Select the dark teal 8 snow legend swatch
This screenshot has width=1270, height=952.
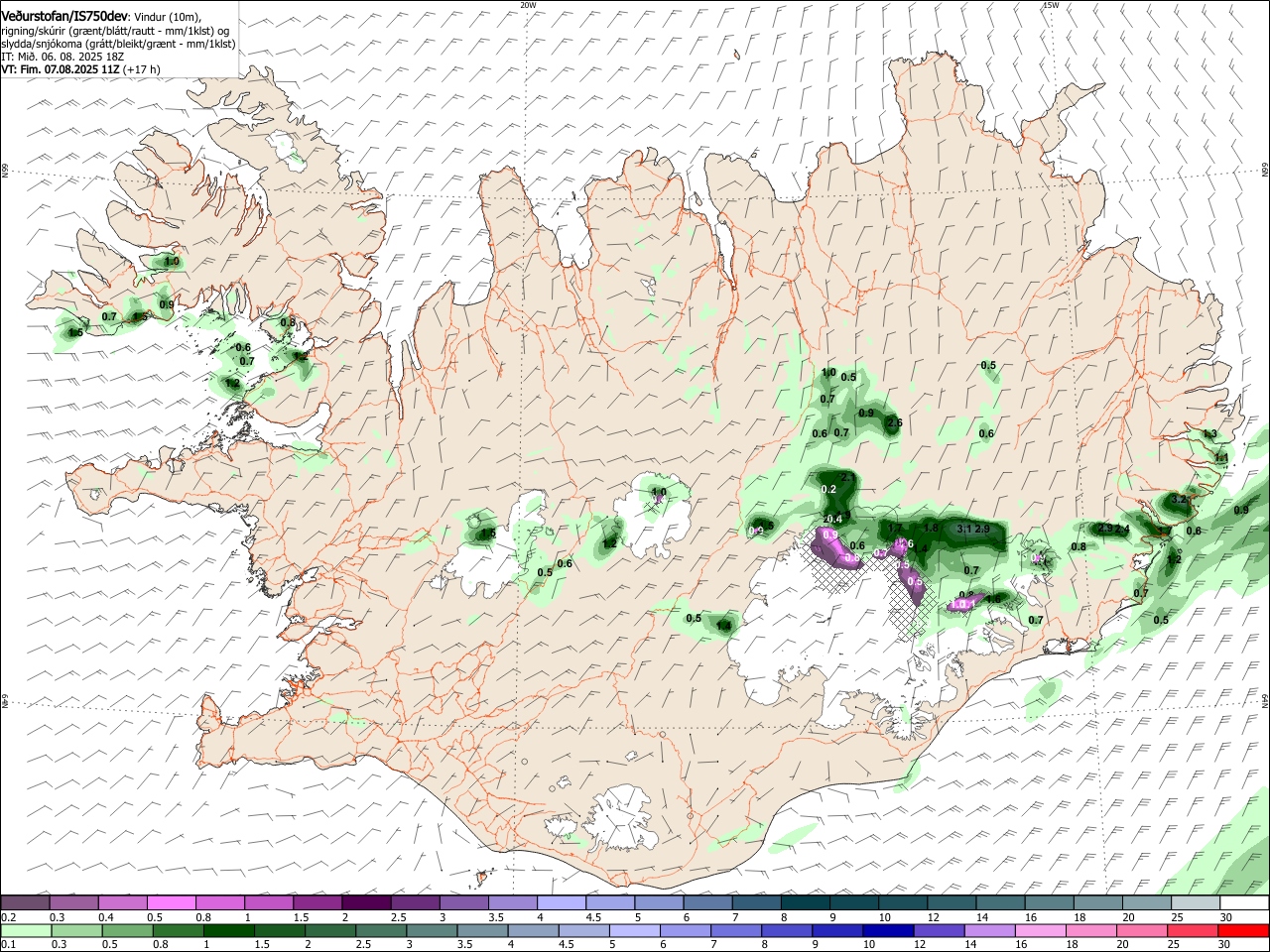(806, 902)
